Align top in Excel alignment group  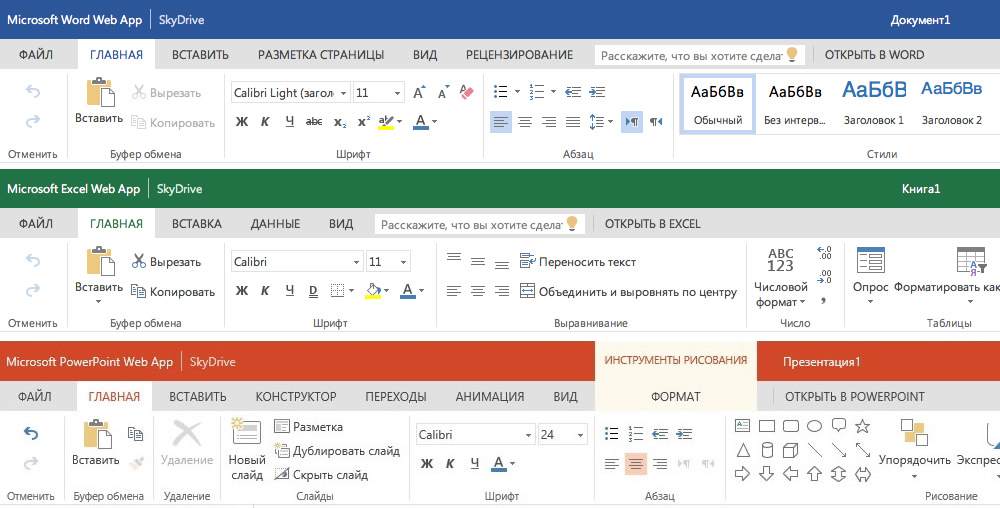(x=454, y=258)
